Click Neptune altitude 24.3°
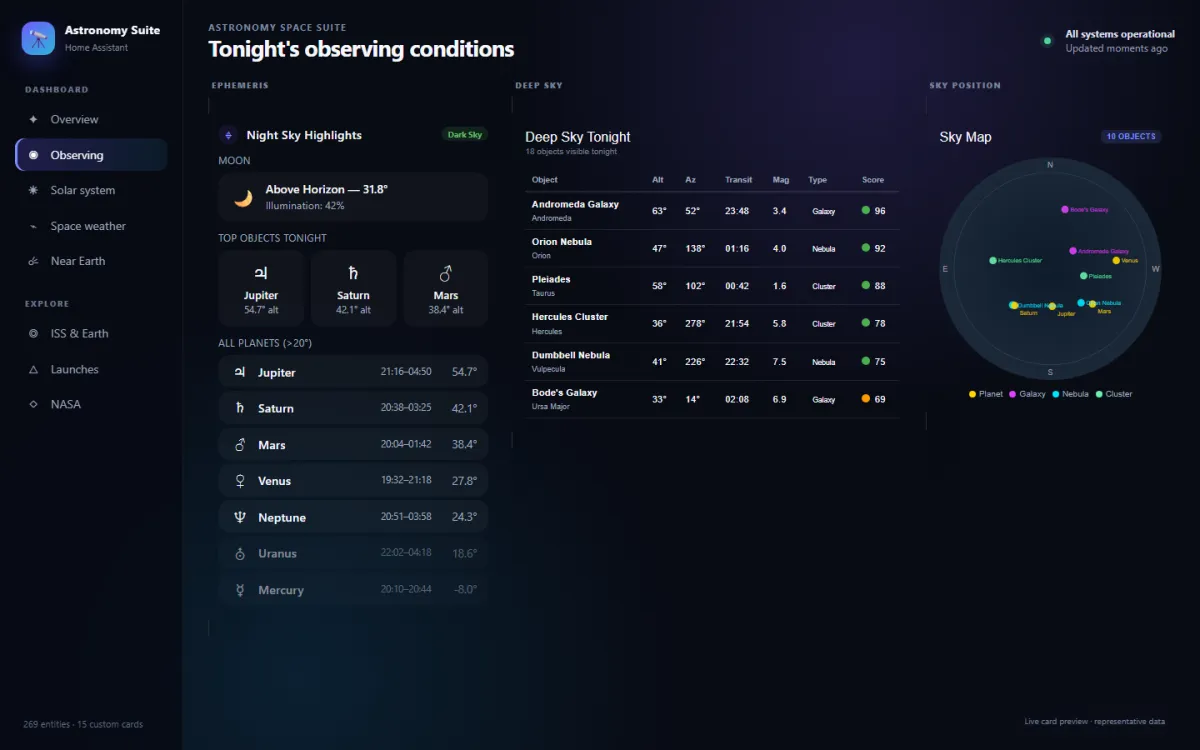 coord(464,517)
